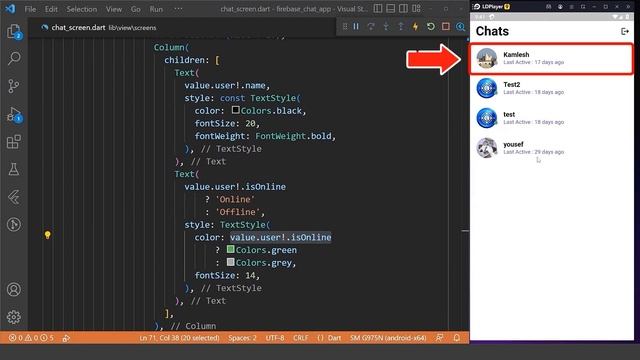Change line ending CRLF
The height and width of the screenshot is (360, 640).
[300, 338]
